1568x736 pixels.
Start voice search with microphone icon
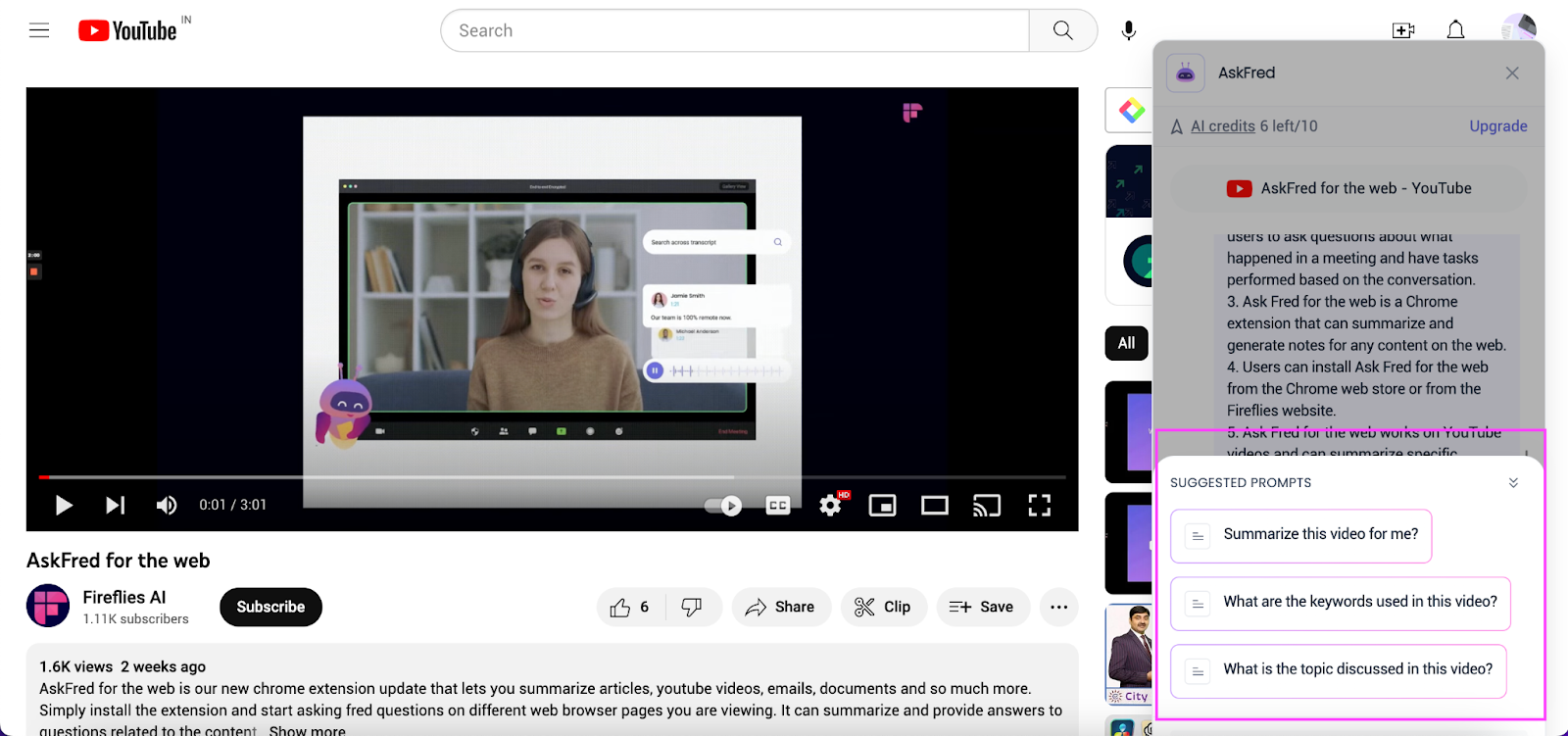tap(1129, 30)
